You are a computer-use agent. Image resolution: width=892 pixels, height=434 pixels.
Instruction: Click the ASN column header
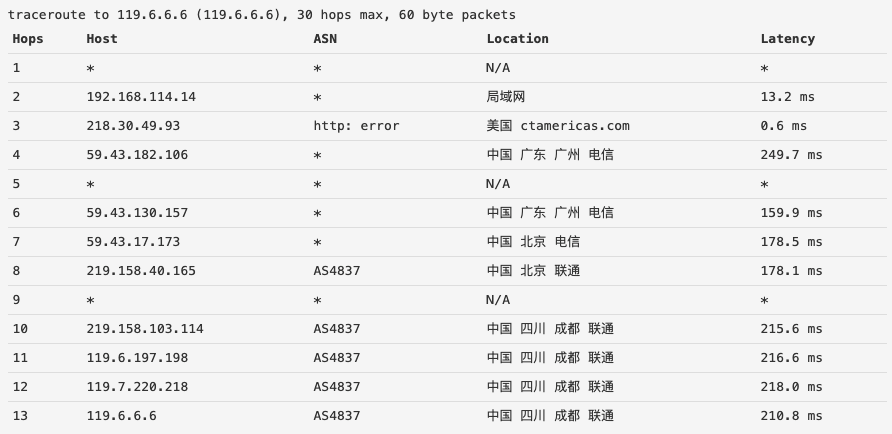coord(325,39)
